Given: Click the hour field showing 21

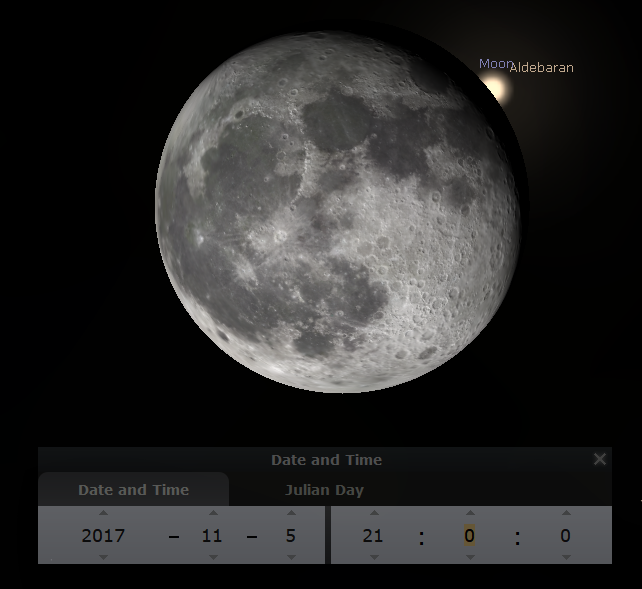Looking at the screenshot, I should (x=373, y=536).
